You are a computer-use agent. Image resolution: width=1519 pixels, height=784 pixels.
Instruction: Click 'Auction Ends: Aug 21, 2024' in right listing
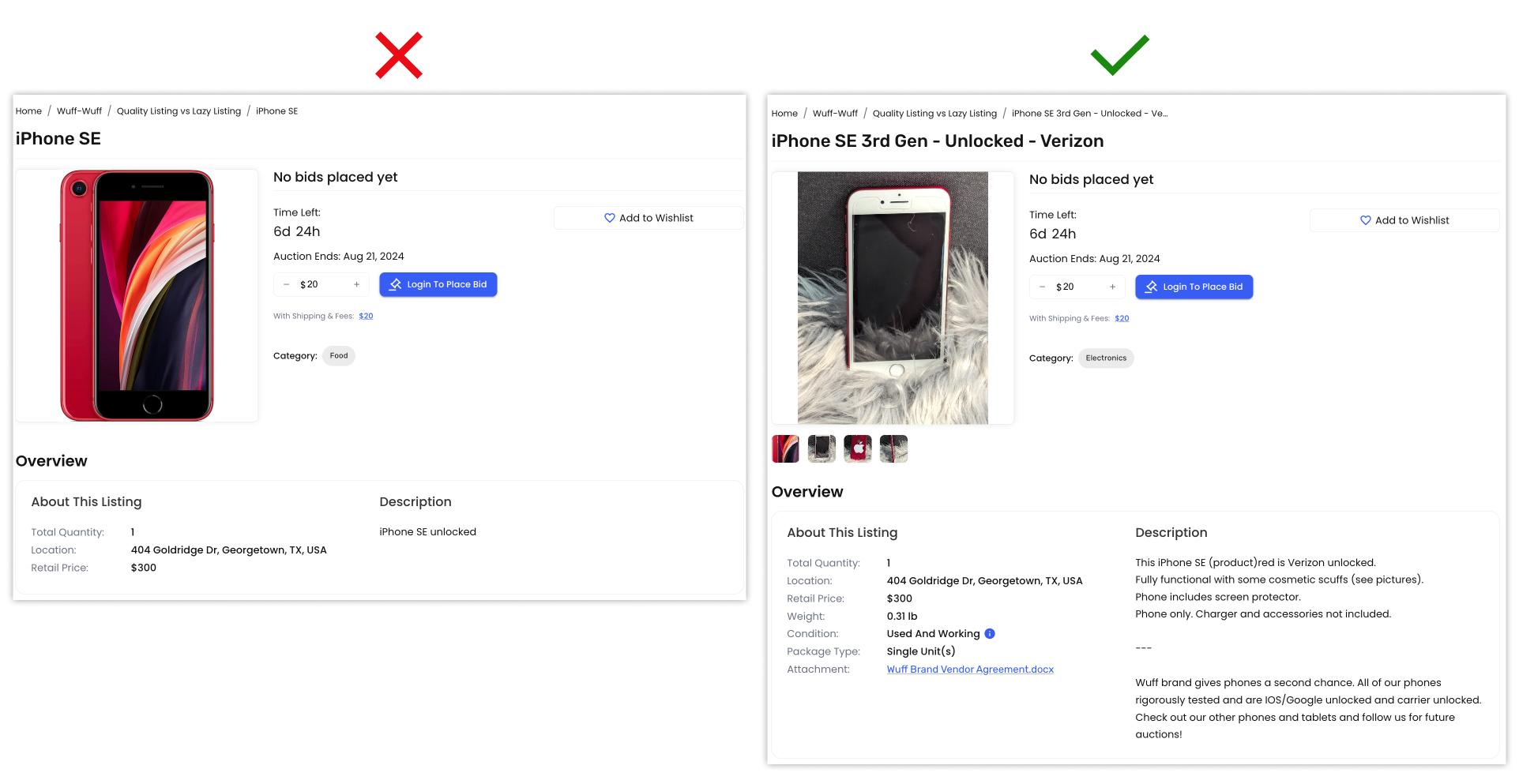click(1094, 259)
